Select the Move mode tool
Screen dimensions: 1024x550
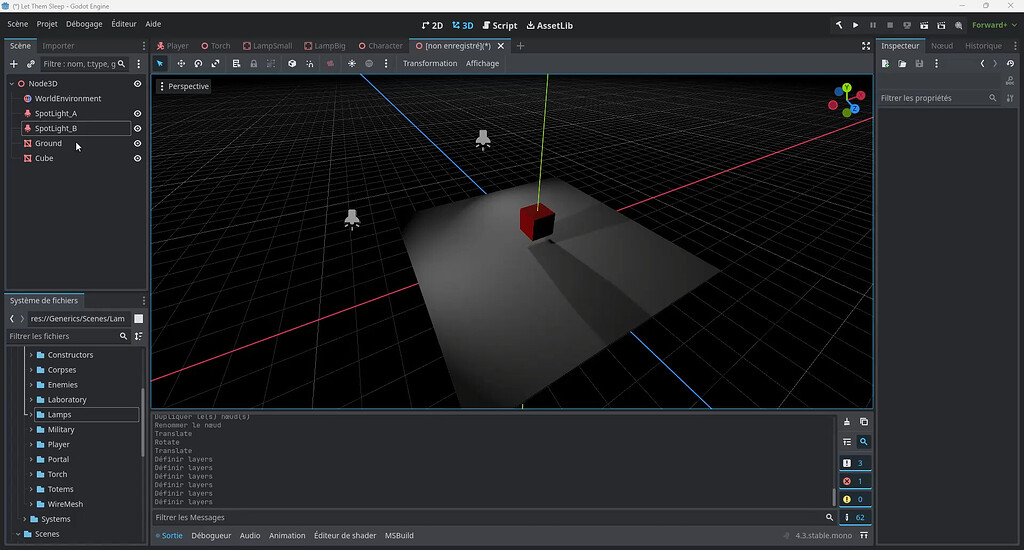(x=181, y=63)
